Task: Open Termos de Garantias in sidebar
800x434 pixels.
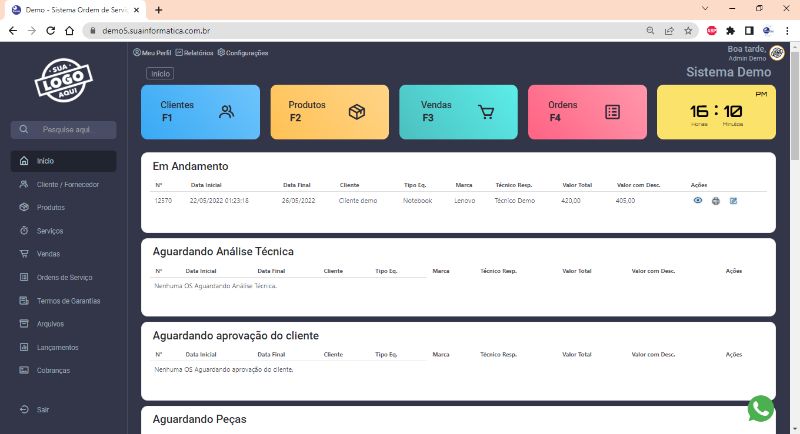Action: point(68,301)
